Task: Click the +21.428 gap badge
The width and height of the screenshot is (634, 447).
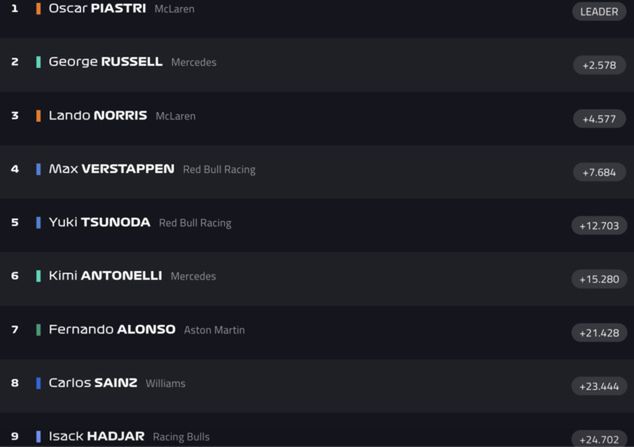Action: [599, 332]
